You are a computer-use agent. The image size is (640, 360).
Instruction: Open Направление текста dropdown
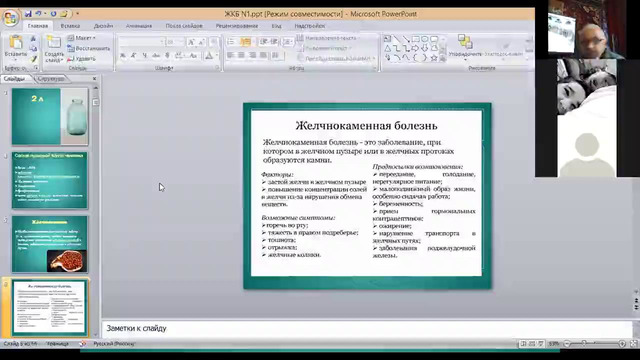click(x=328, y=38)
